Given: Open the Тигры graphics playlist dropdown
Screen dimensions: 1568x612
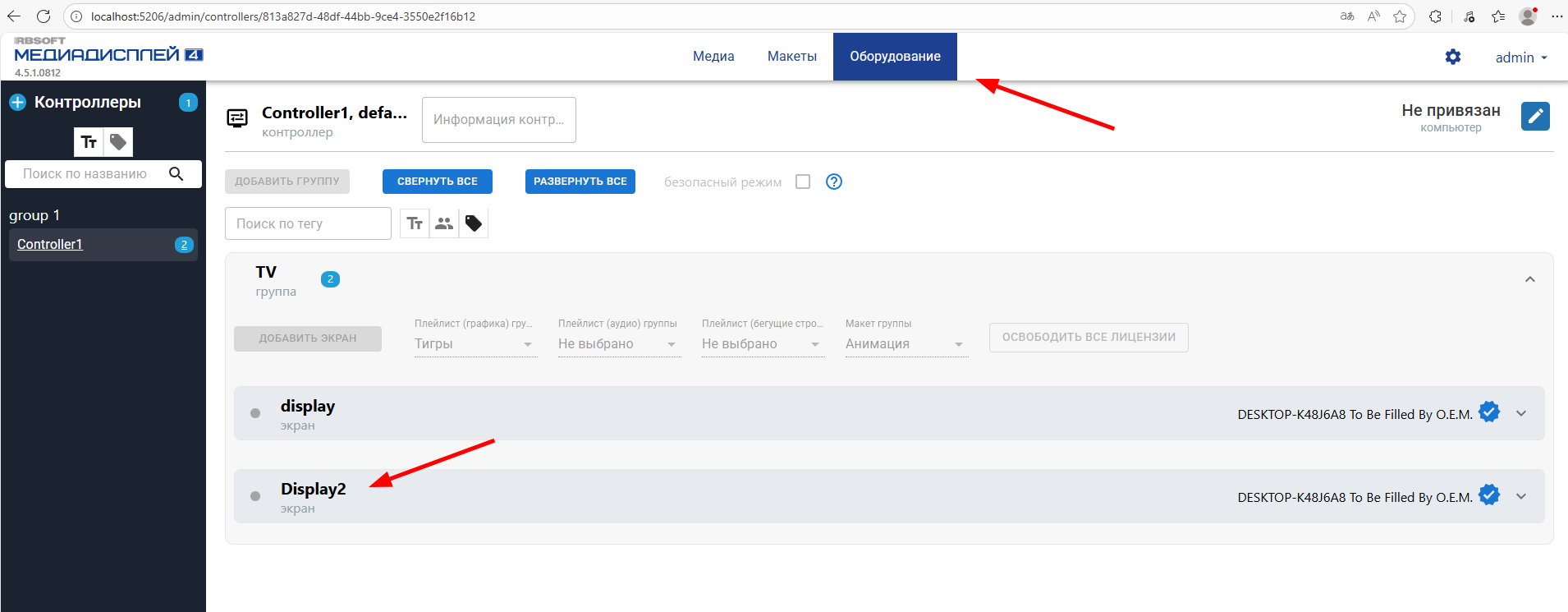Looking at the screenshot, I should pyautogui.click(x=475, y=344).
